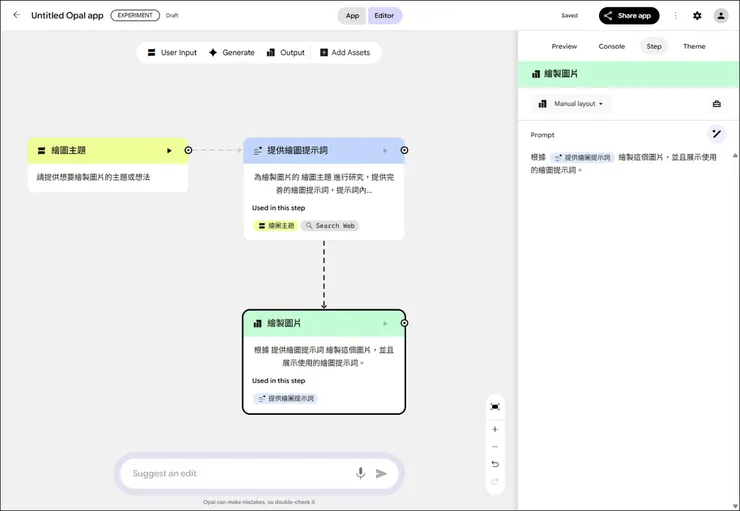The image size is (740, 511).
Task: Open the Manual layout dropdown
Action: pos(571,104)
